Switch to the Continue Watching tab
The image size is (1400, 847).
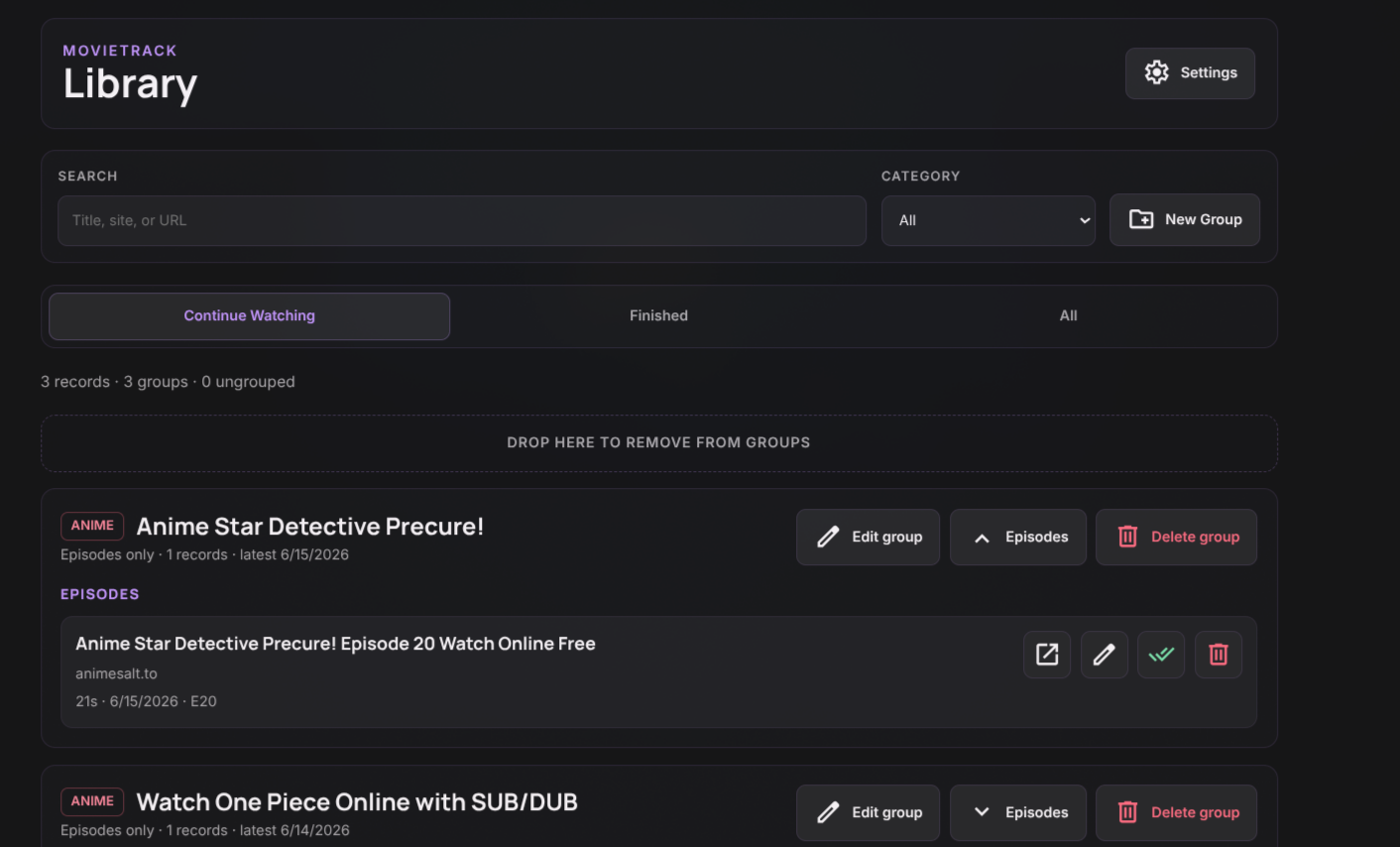(249, 316)
